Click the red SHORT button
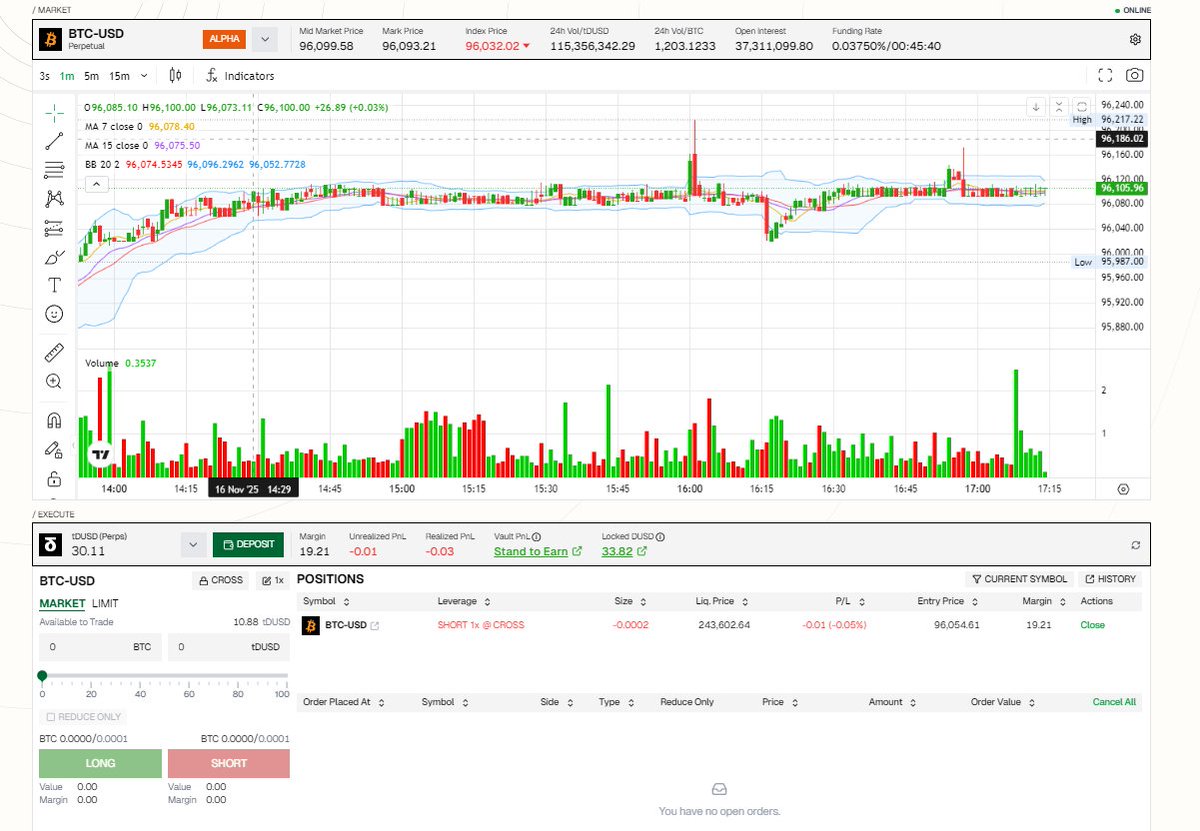This screenshot has height=831, width=1200. [229, 763]
